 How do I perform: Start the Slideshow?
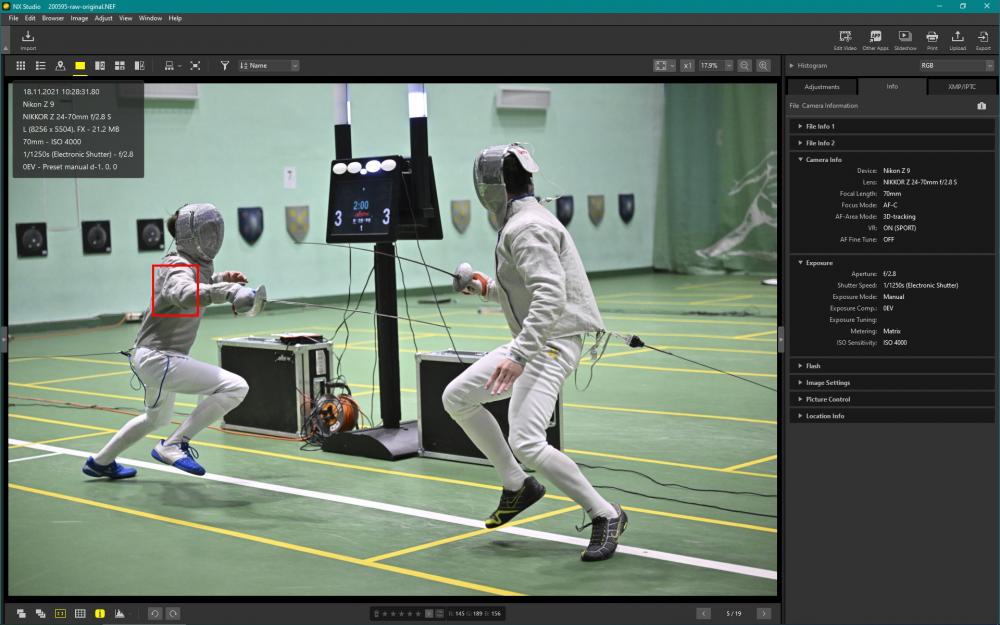pos(905,40)
